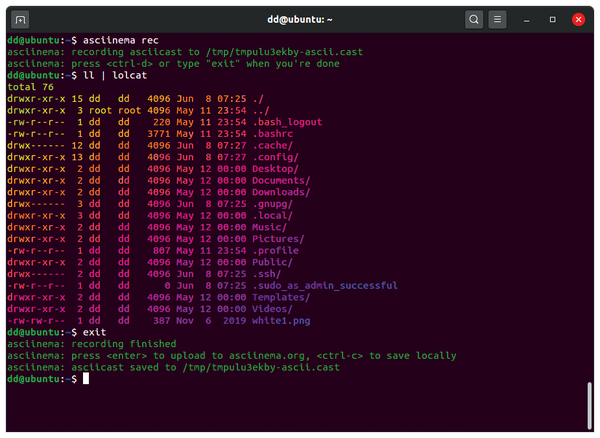Click the white1.png file name

(x=281, y=321)
